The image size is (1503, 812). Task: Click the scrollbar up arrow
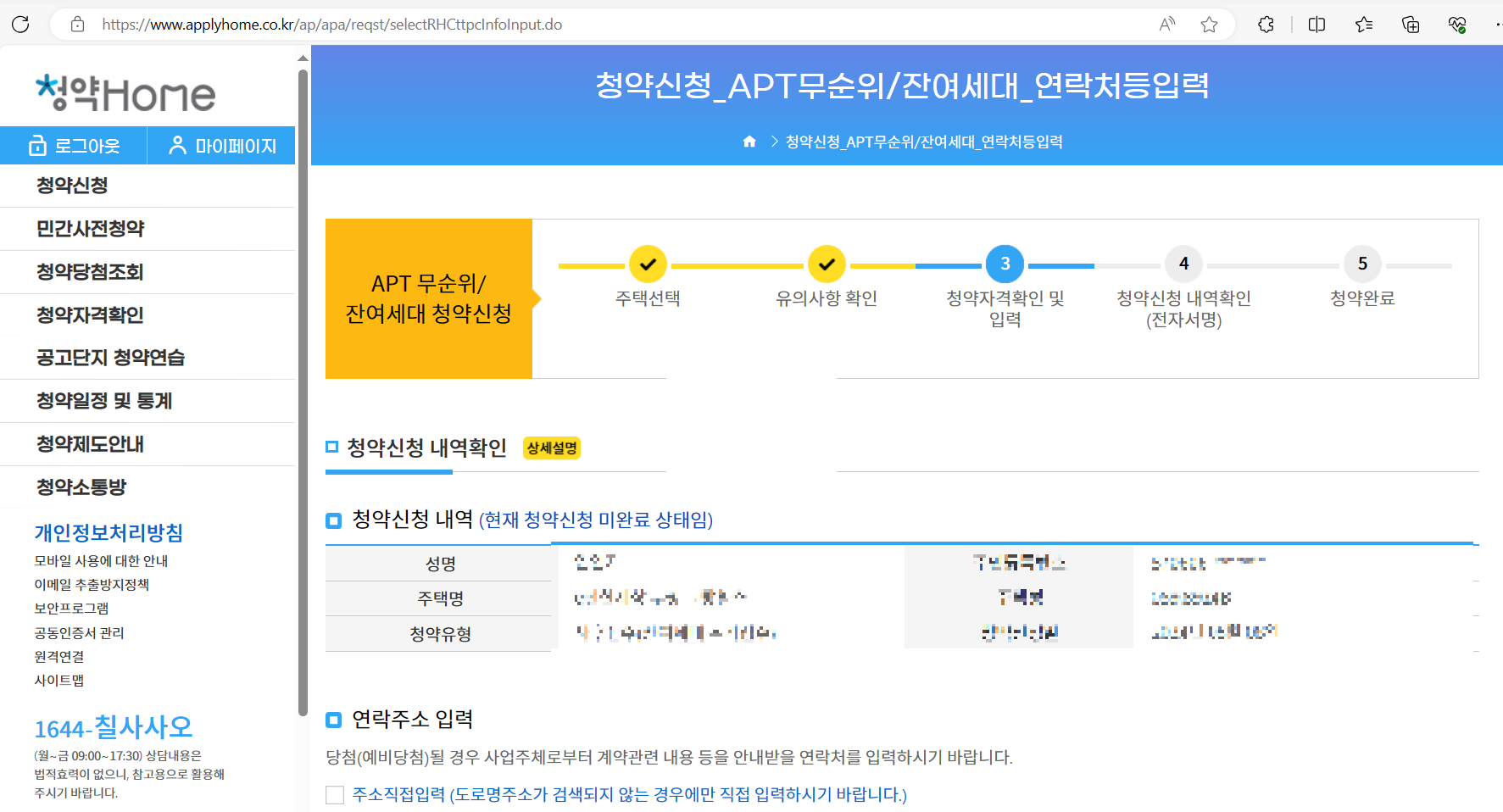303,57
